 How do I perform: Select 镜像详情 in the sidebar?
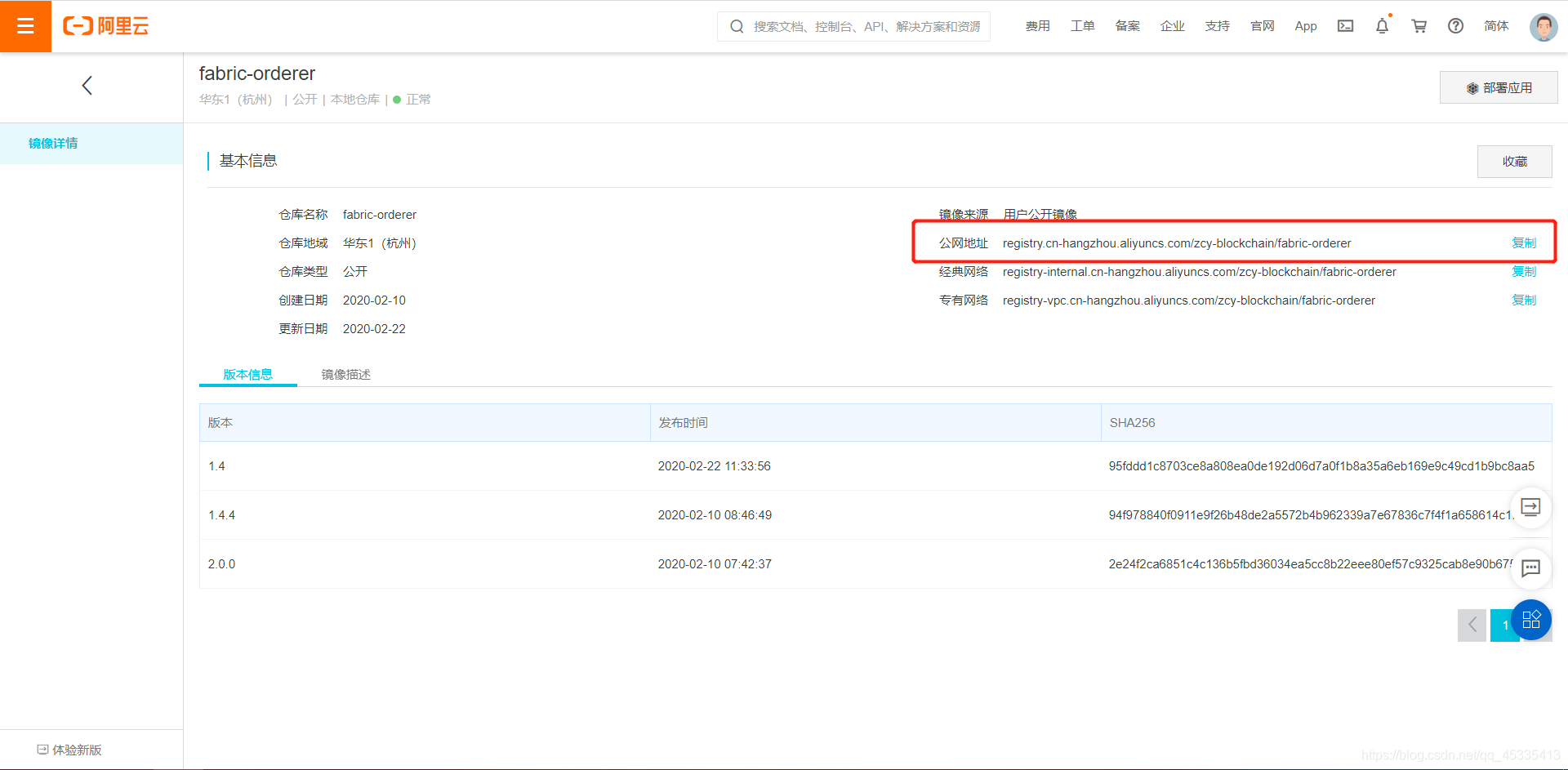(x=91, y=144)
